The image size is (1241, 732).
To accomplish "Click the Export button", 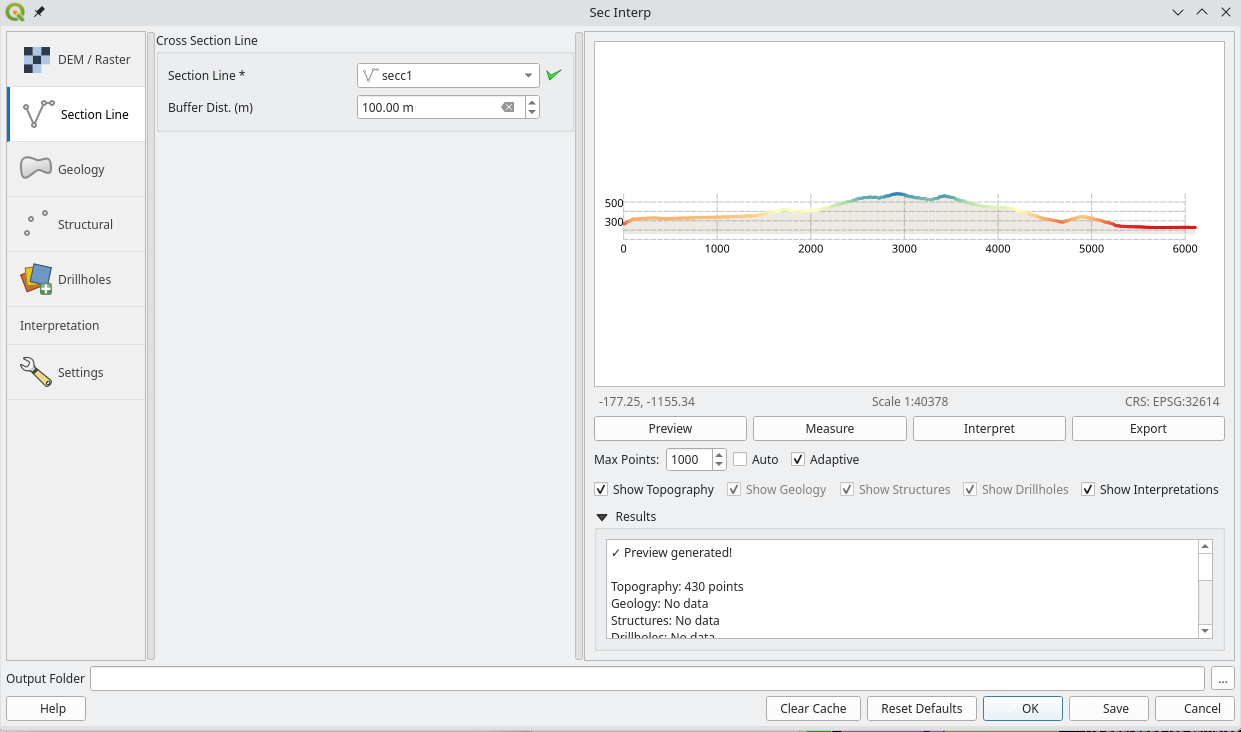I will coord(1148,428).
